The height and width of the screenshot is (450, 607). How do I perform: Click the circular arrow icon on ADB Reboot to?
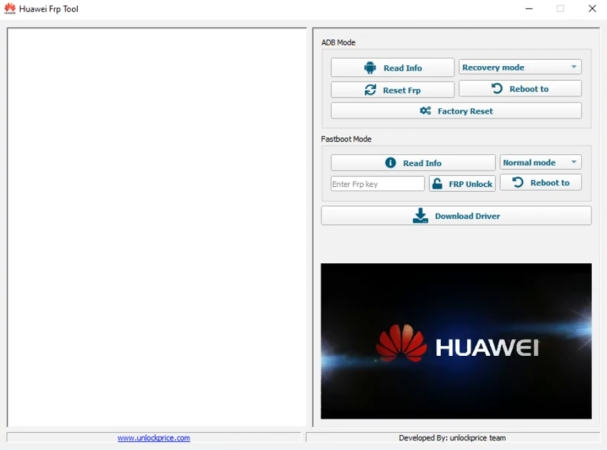click(x=497, y=89)
